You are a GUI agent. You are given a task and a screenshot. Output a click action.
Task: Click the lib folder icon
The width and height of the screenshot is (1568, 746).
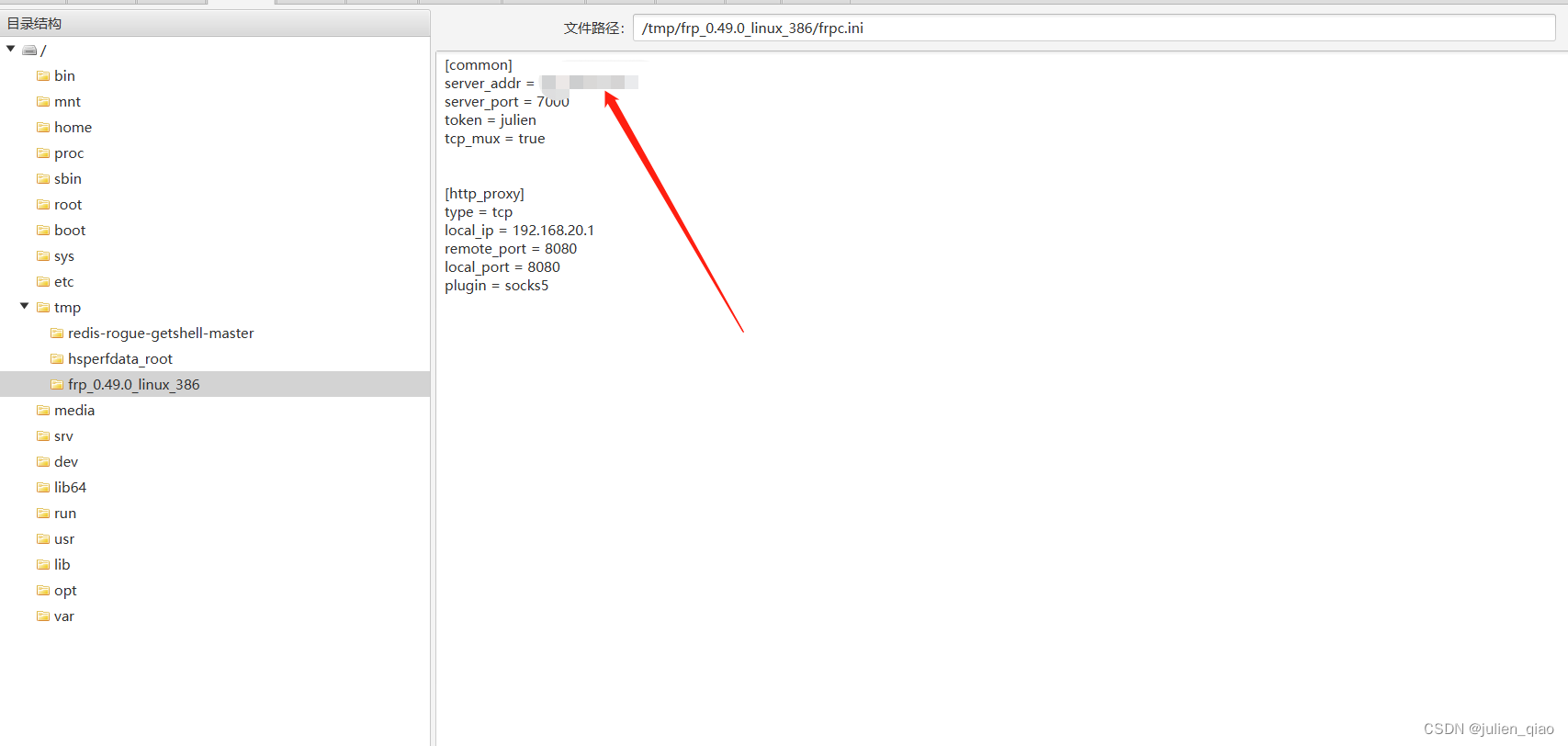click(43, 565)
